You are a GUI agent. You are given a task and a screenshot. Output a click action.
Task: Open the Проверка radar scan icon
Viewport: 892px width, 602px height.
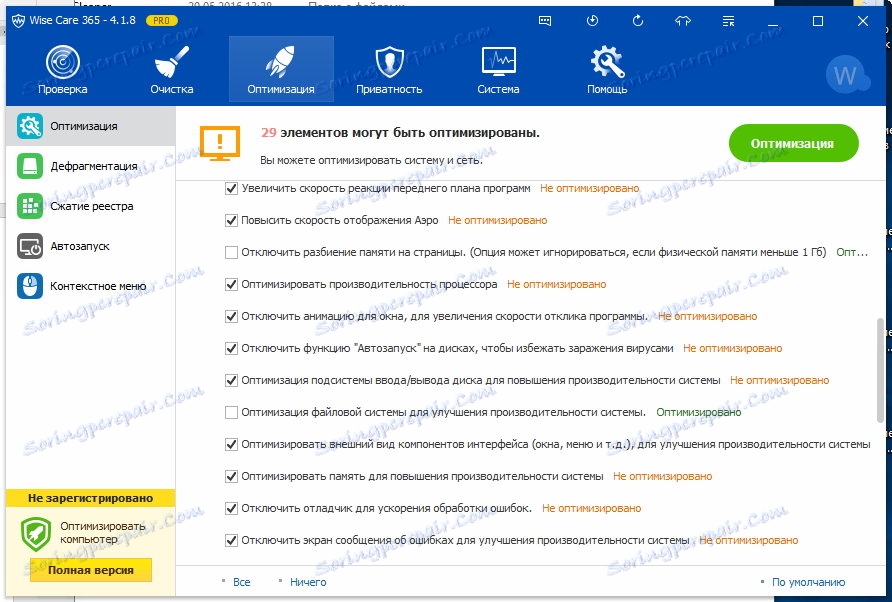(63, 62)
